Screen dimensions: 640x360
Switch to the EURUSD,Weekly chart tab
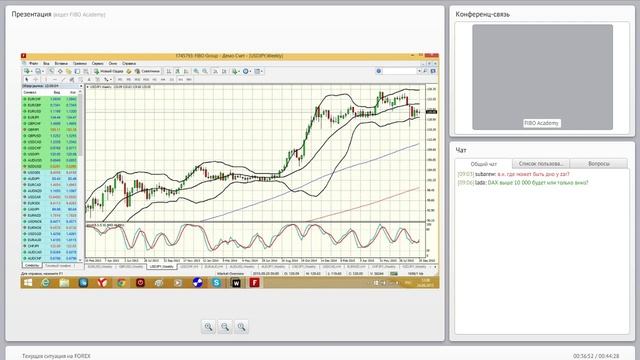(x=100, y=267)
